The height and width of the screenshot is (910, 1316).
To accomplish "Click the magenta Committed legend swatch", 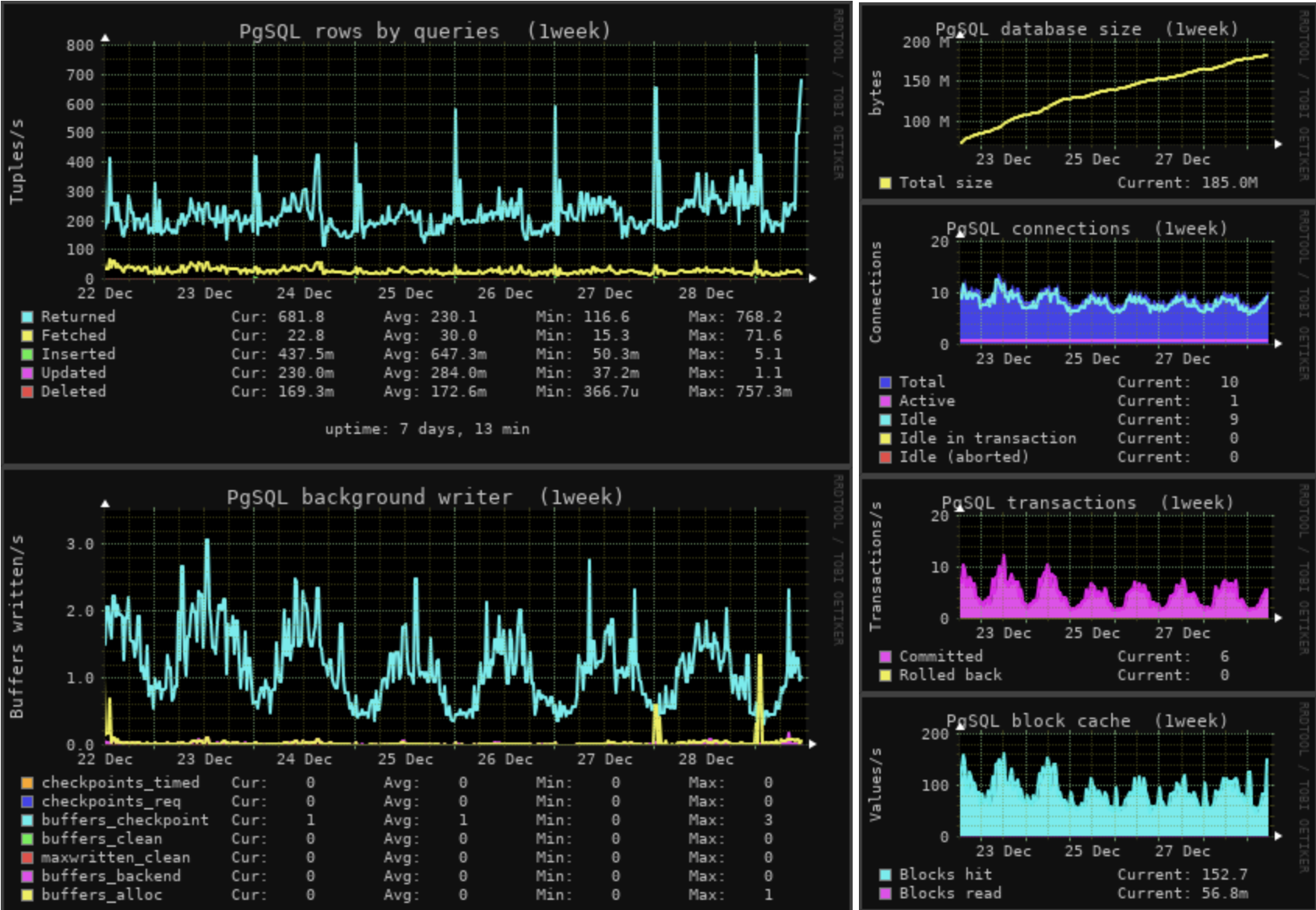I will tap(885, 657).
